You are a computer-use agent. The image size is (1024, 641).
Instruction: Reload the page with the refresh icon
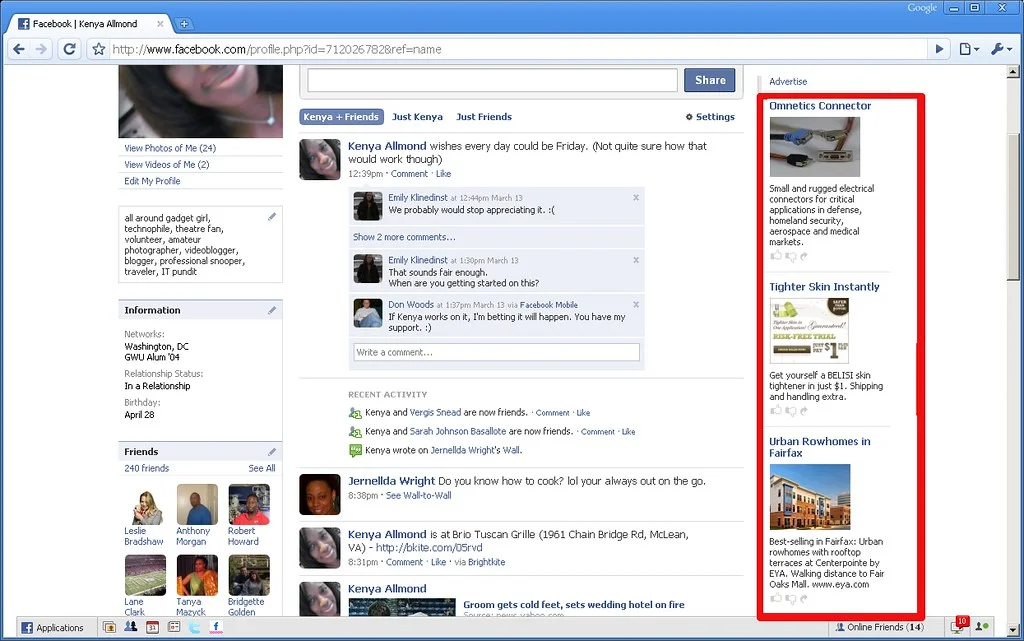[69, 49]
